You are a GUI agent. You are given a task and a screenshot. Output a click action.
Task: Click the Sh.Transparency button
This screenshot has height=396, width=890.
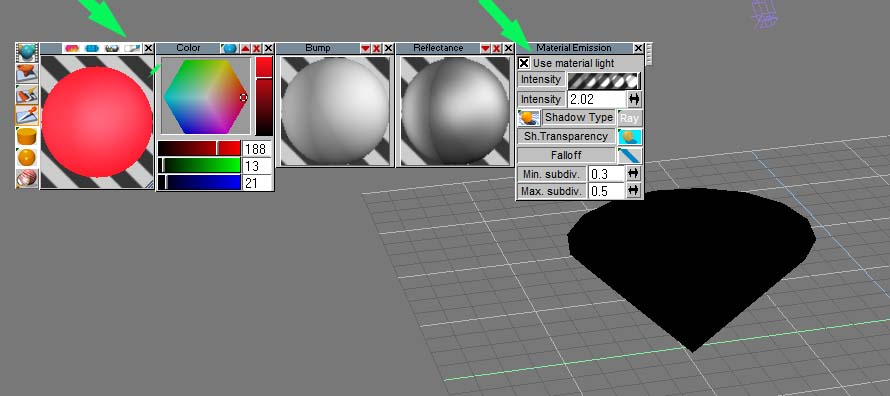[x=566, y=137]
